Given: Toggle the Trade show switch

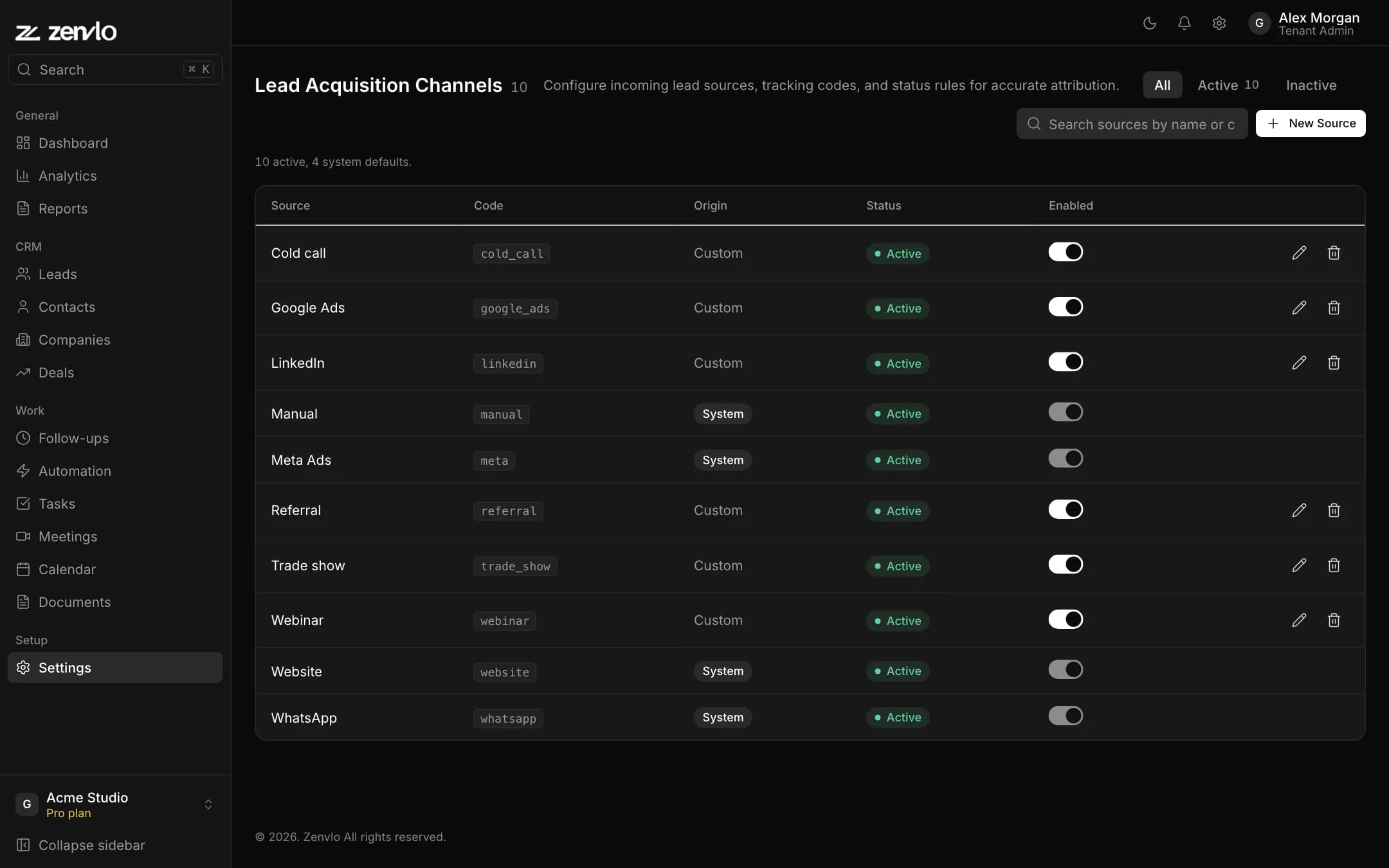Looking at the screenshot, I should pyautogui.click(x=1066, y=565).
